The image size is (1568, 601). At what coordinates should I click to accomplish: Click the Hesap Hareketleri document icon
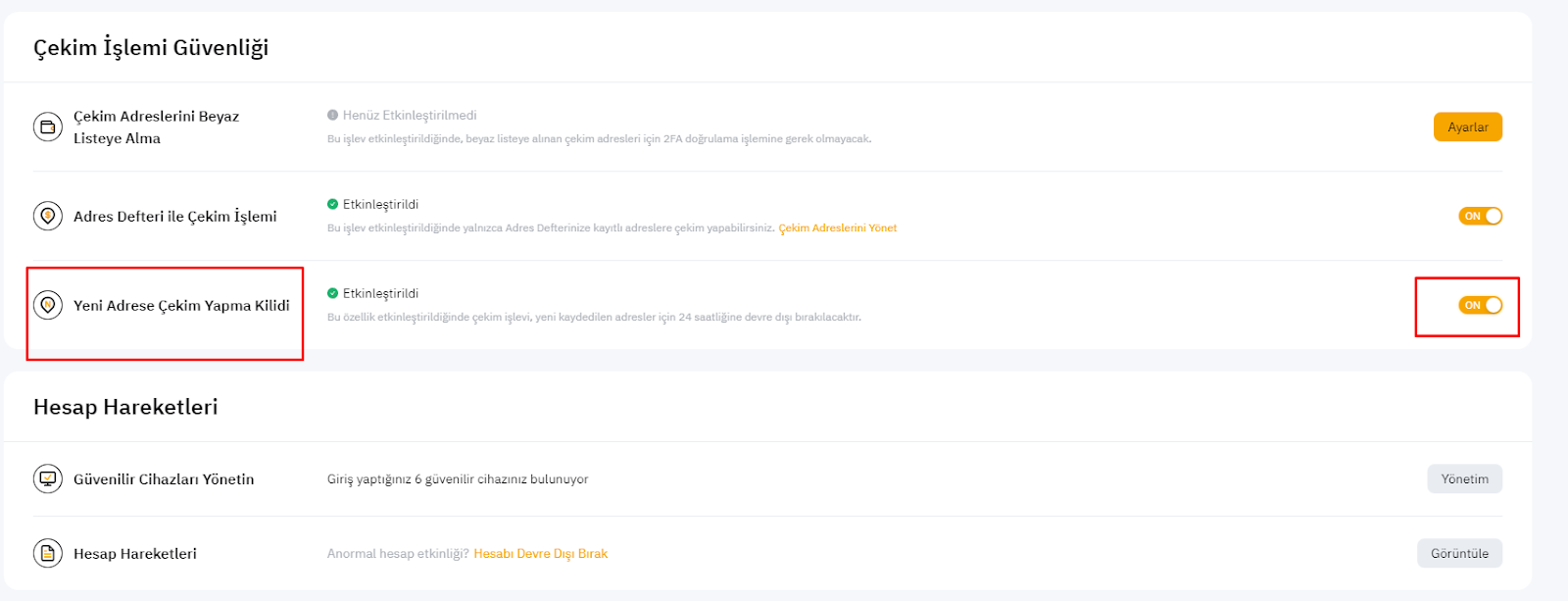pyautogui.click(x=48, y=553)
